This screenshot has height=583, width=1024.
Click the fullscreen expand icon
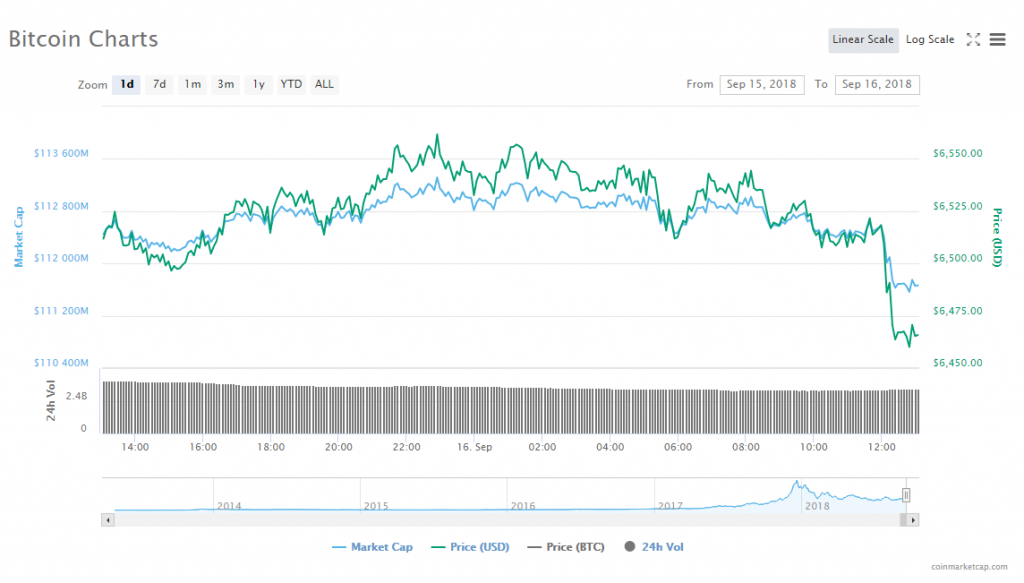[973, 40]
